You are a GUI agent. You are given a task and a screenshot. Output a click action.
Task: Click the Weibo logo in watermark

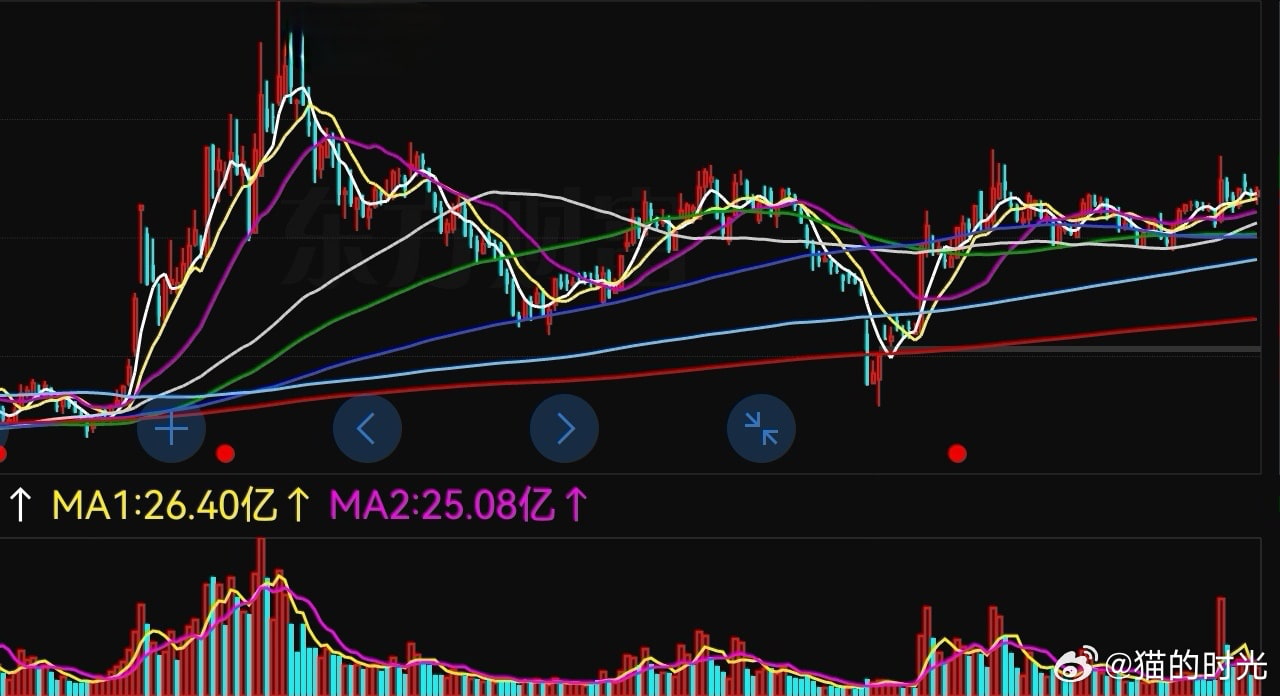tap(1075, 663)
